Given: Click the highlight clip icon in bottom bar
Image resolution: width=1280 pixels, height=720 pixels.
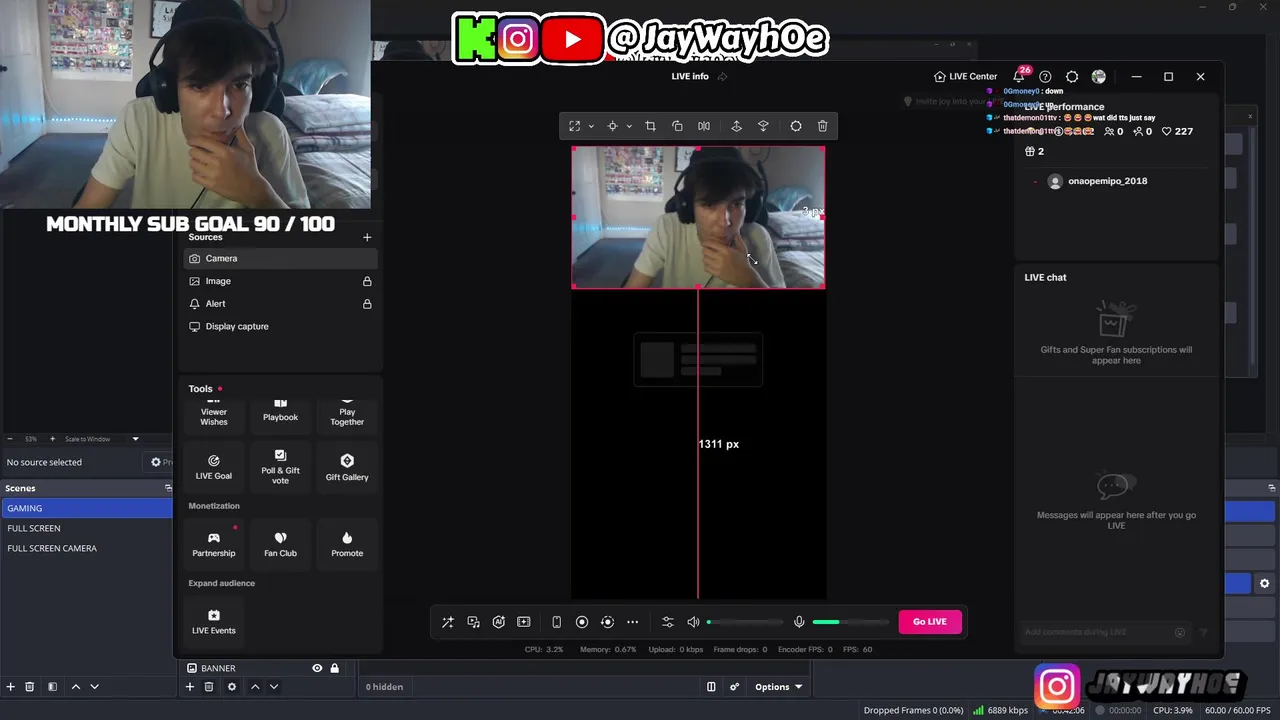Looking at the screenshot, I should (523, 622).
